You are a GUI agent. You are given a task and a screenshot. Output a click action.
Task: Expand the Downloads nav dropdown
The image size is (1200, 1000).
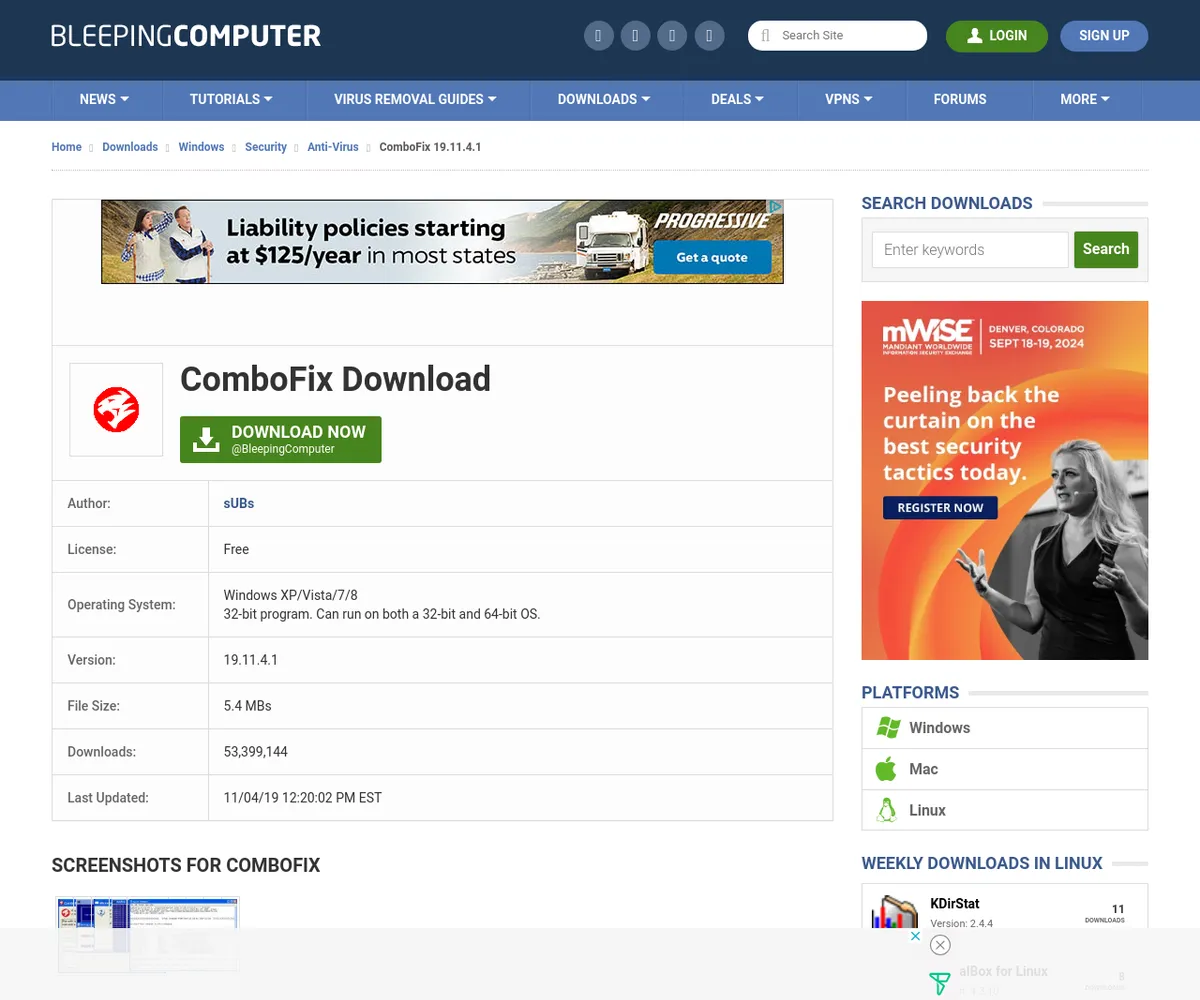click(x=604, y=99)
